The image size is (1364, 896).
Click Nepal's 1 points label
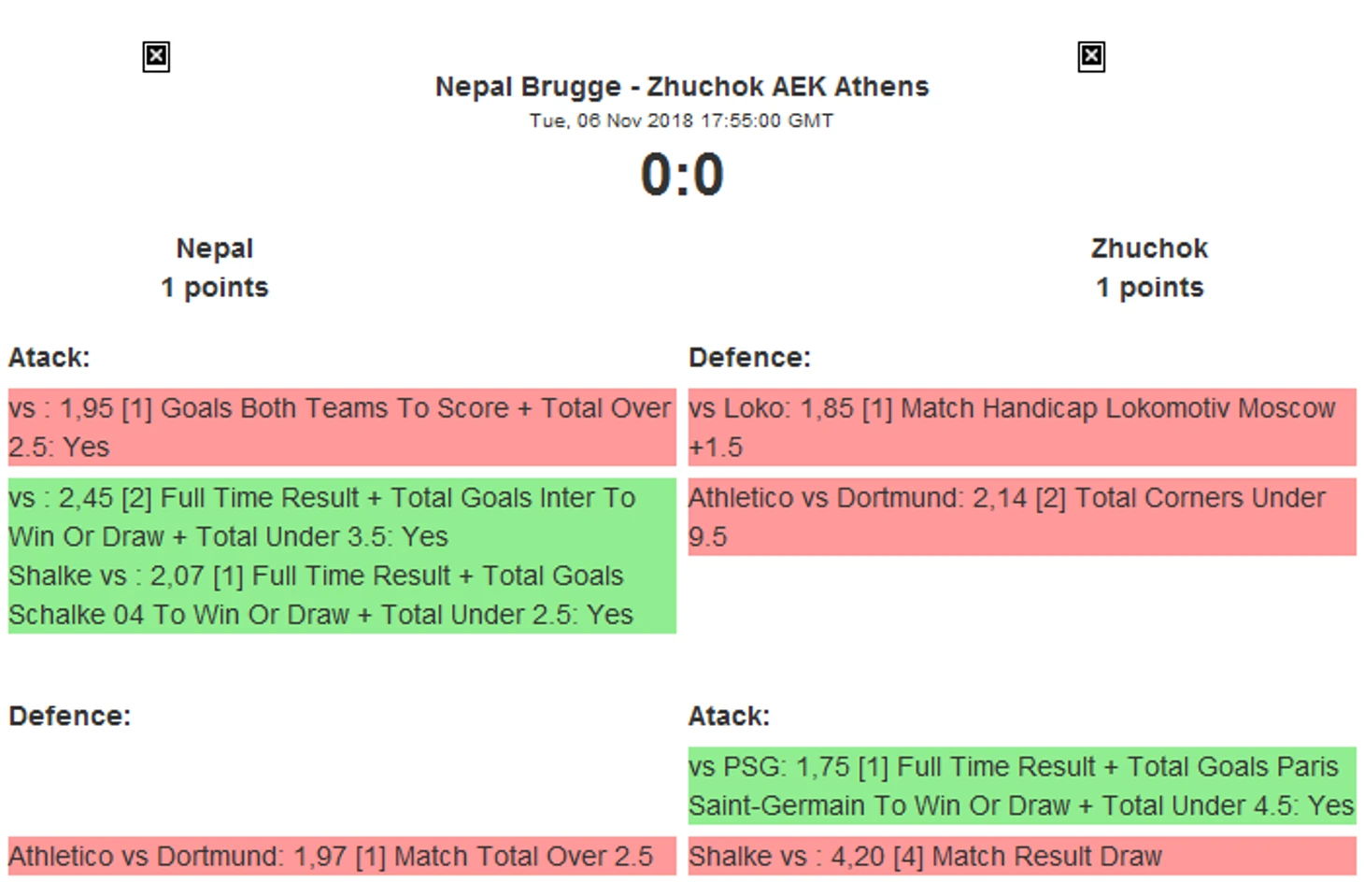coord(215,288)
